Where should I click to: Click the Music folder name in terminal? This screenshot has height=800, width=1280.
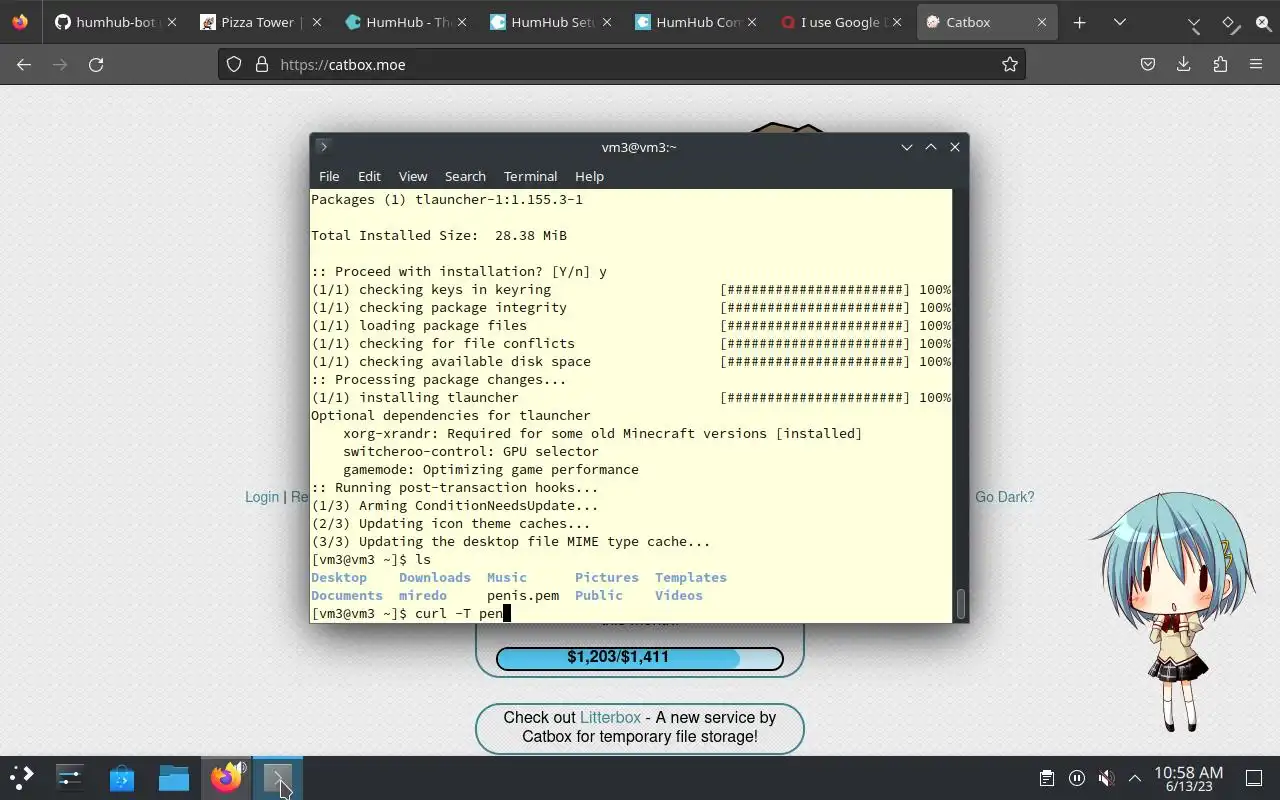507,577
